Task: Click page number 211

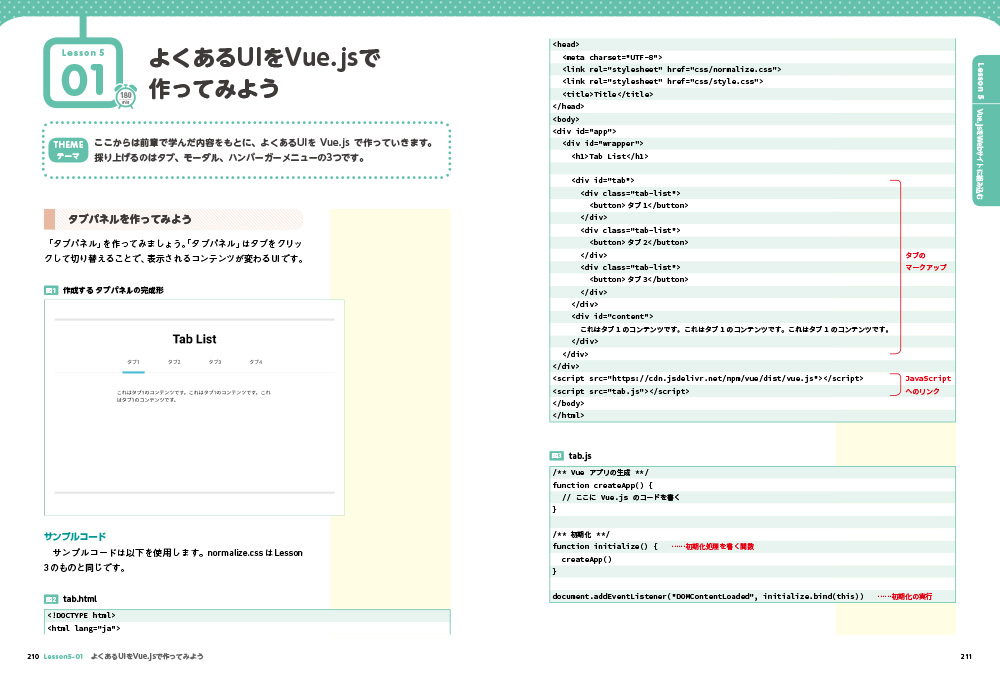Action: point(966,656)
